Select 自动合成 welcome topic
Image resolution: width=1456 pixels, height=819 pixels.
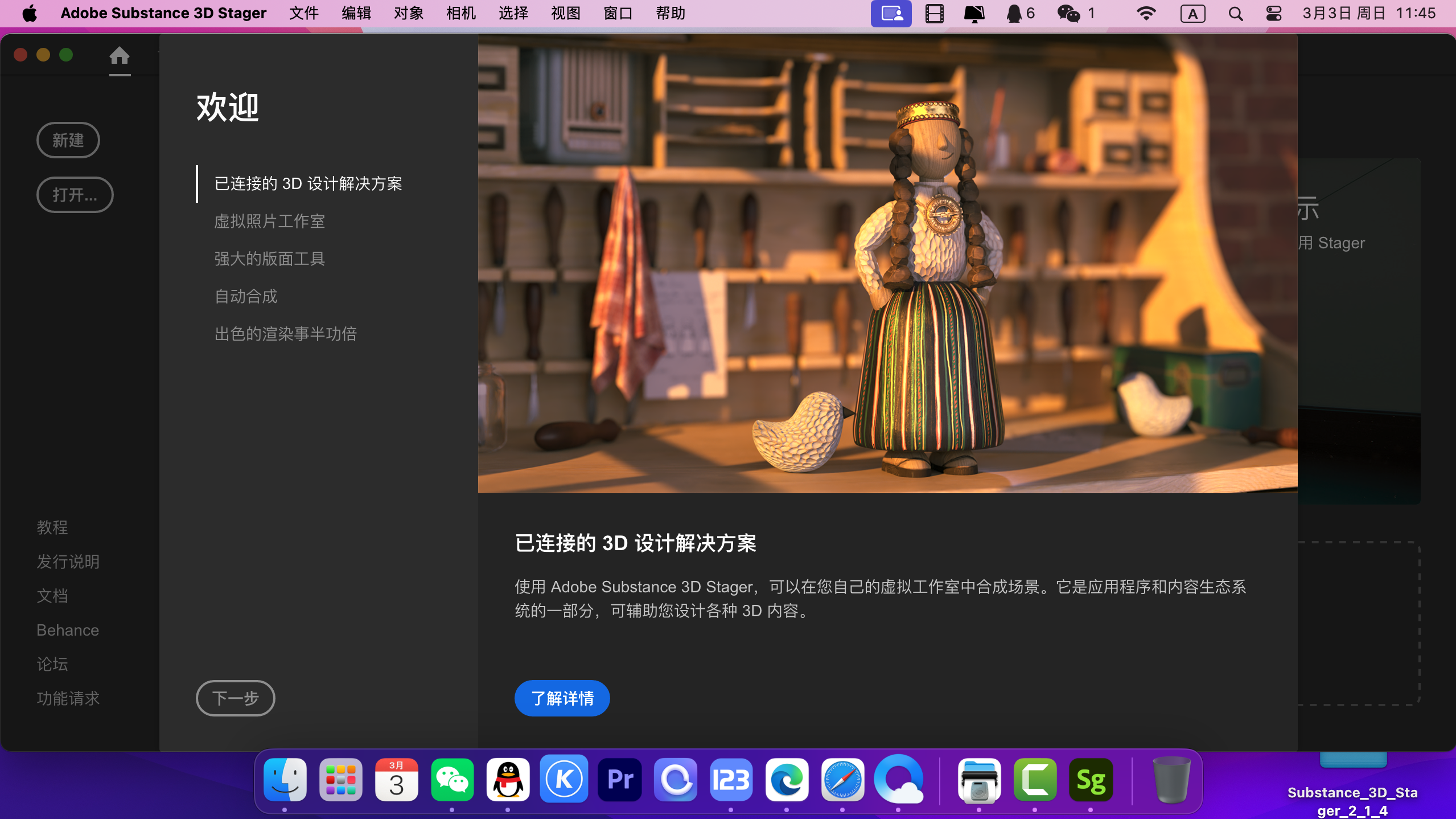(x=245, y=296)
